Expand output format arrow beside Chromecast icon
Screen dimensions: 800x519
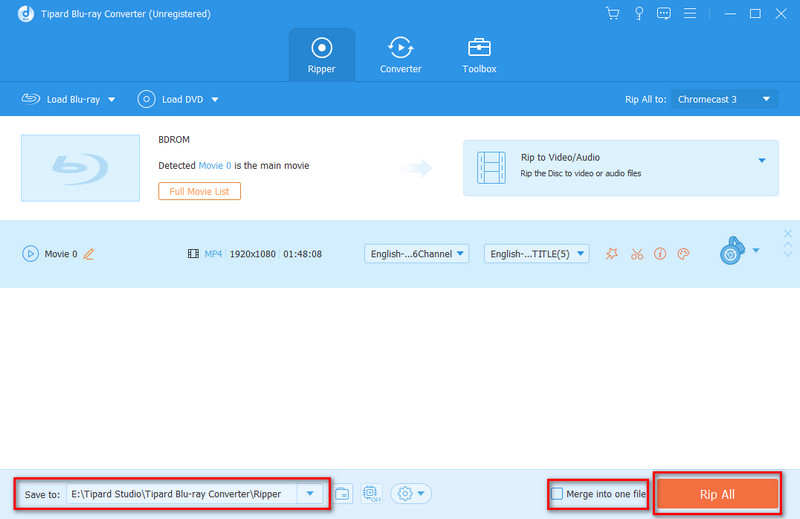756,250
